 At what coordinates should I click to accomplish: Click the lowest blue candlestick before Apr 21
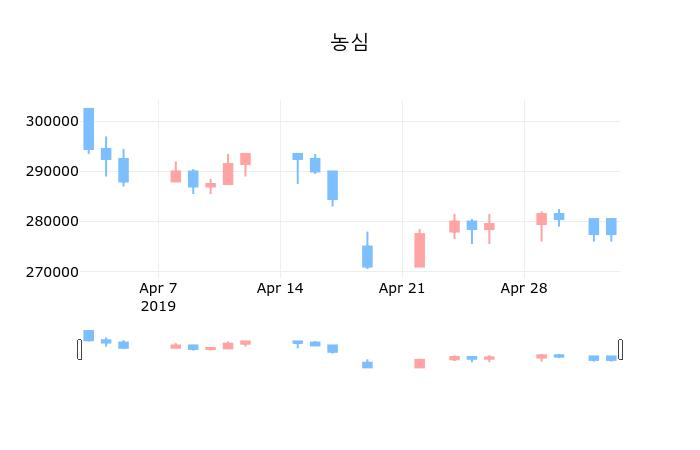tap(367, 256)
